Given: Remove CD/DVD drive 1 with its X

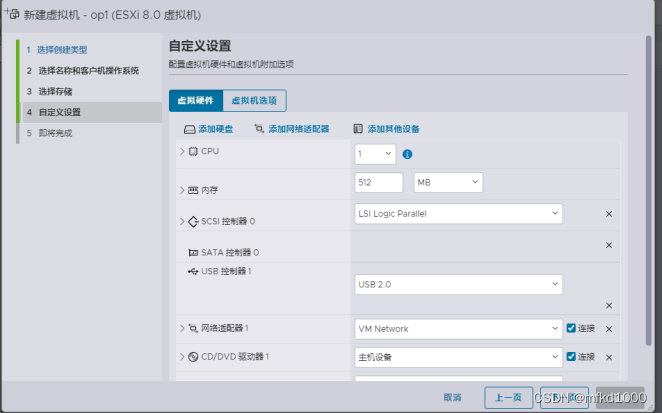Looking at the screenshot, I should (609, 358).
